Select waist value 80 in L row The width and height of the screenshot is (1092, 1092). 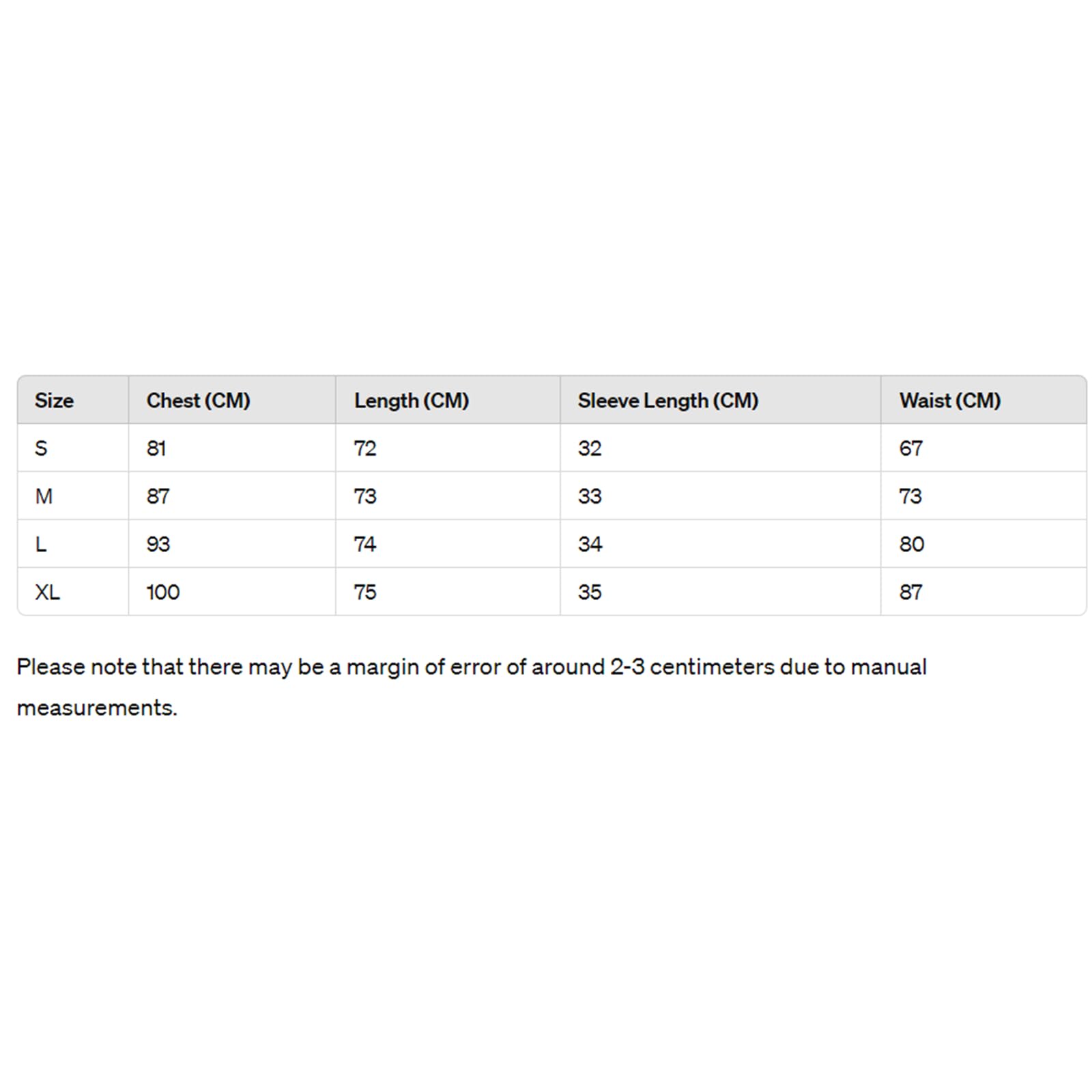(x=911, y=544)
